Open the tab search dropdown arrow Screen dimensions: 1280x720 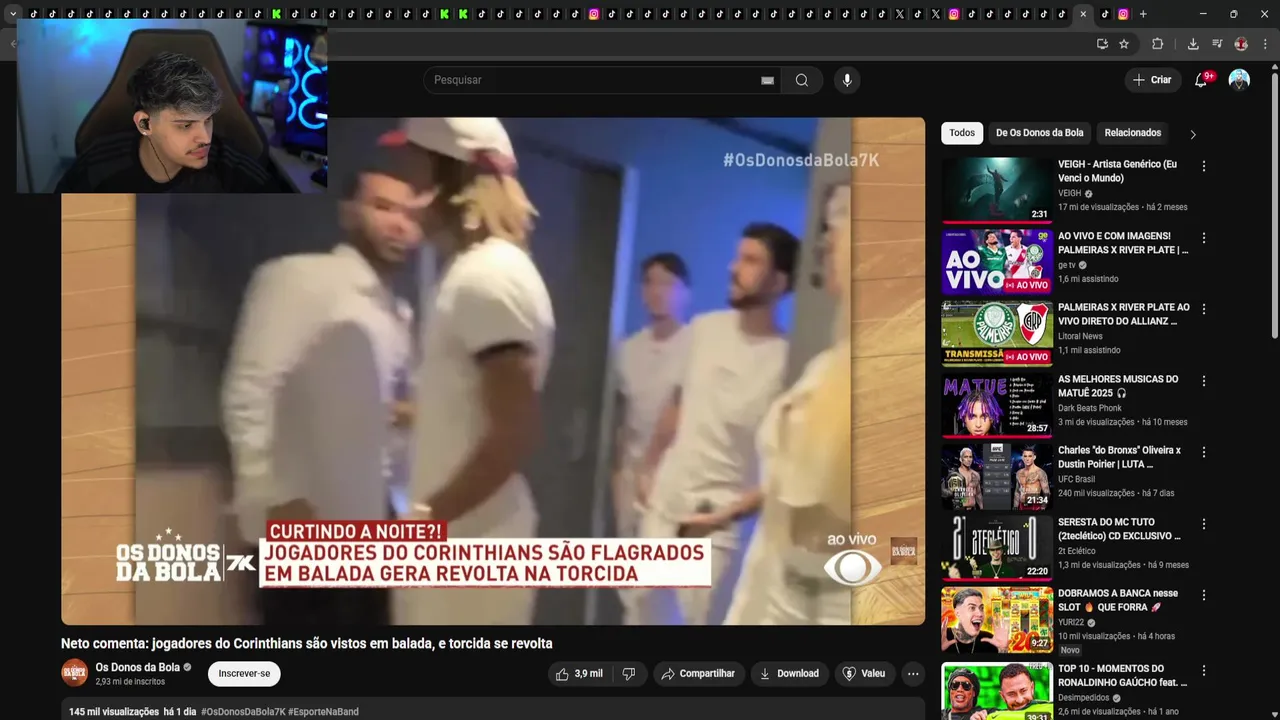(x=13, y=14)
